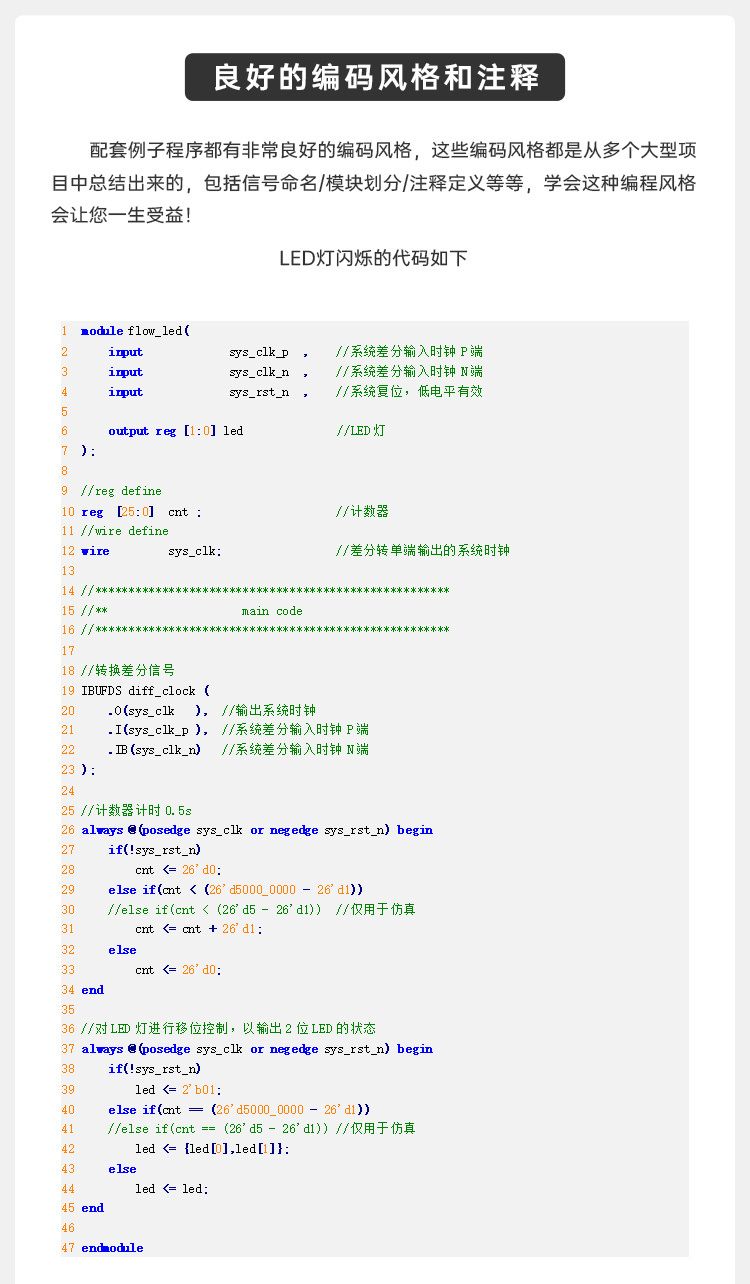Click the sys_rst_n input declaration line
This screenshot has width=750, height=1284.
[x=295, y=392]
